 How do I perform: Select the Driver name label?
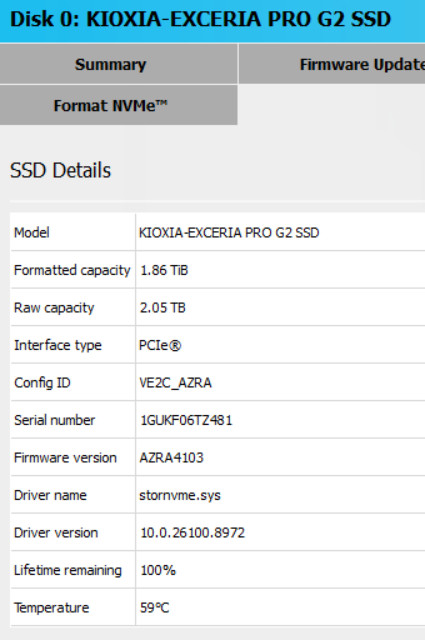(x=50, y=495)
